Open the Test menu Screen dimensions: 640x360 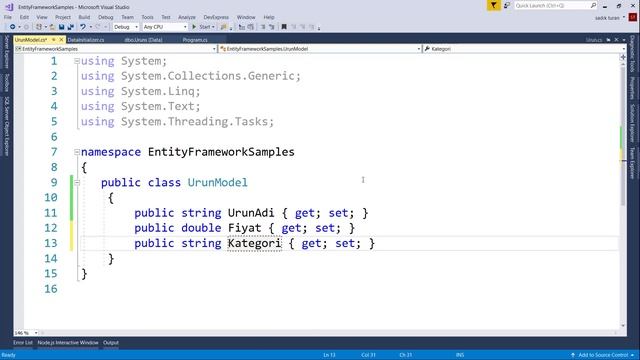click(166, 17)
